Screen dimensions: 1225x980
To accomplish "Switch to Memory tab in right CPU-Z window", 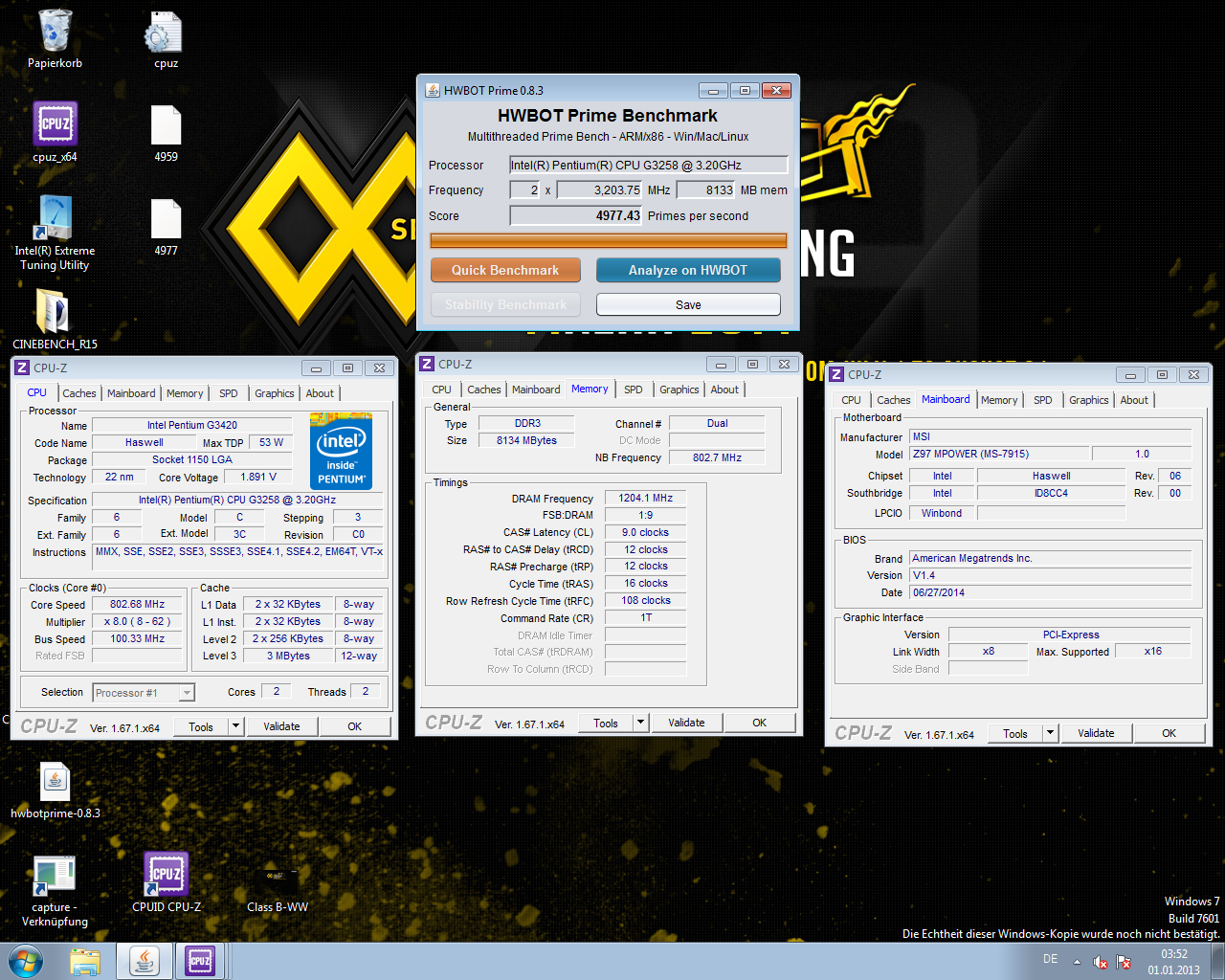I will tap(999, 400).
